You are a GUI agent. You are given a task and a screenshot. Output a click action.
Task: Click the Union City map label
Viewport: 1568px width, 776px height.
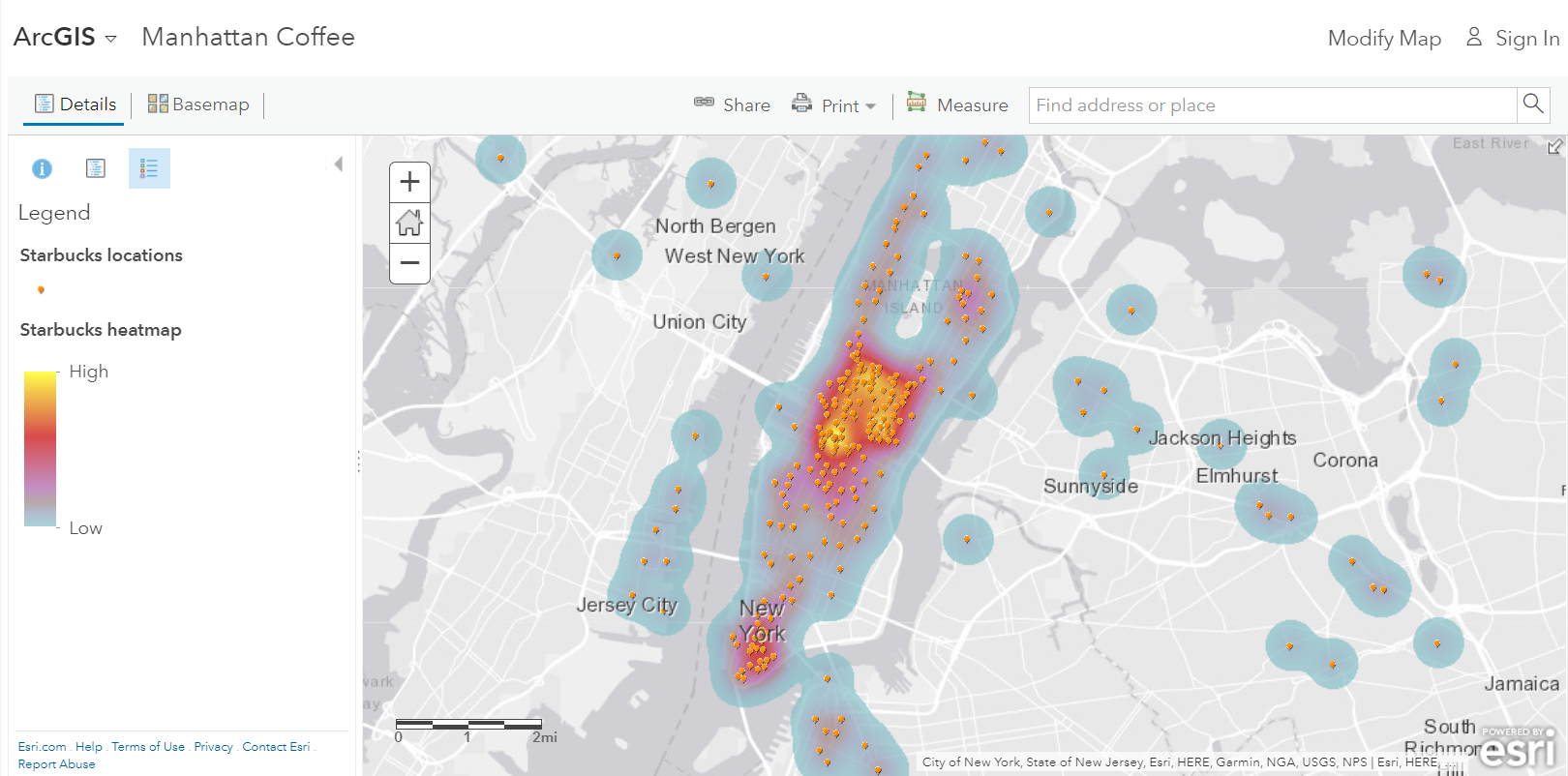point(700,322)
